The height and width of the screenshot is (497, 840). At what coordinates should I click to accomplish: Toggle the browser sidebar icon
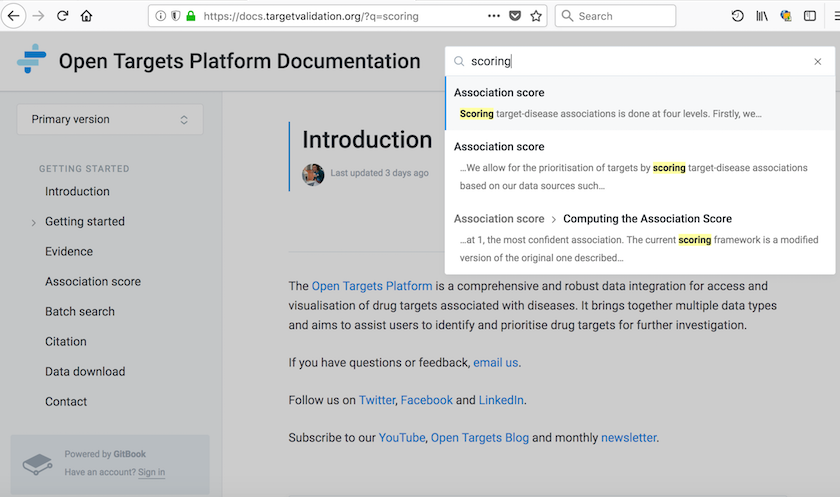(810, 16)
